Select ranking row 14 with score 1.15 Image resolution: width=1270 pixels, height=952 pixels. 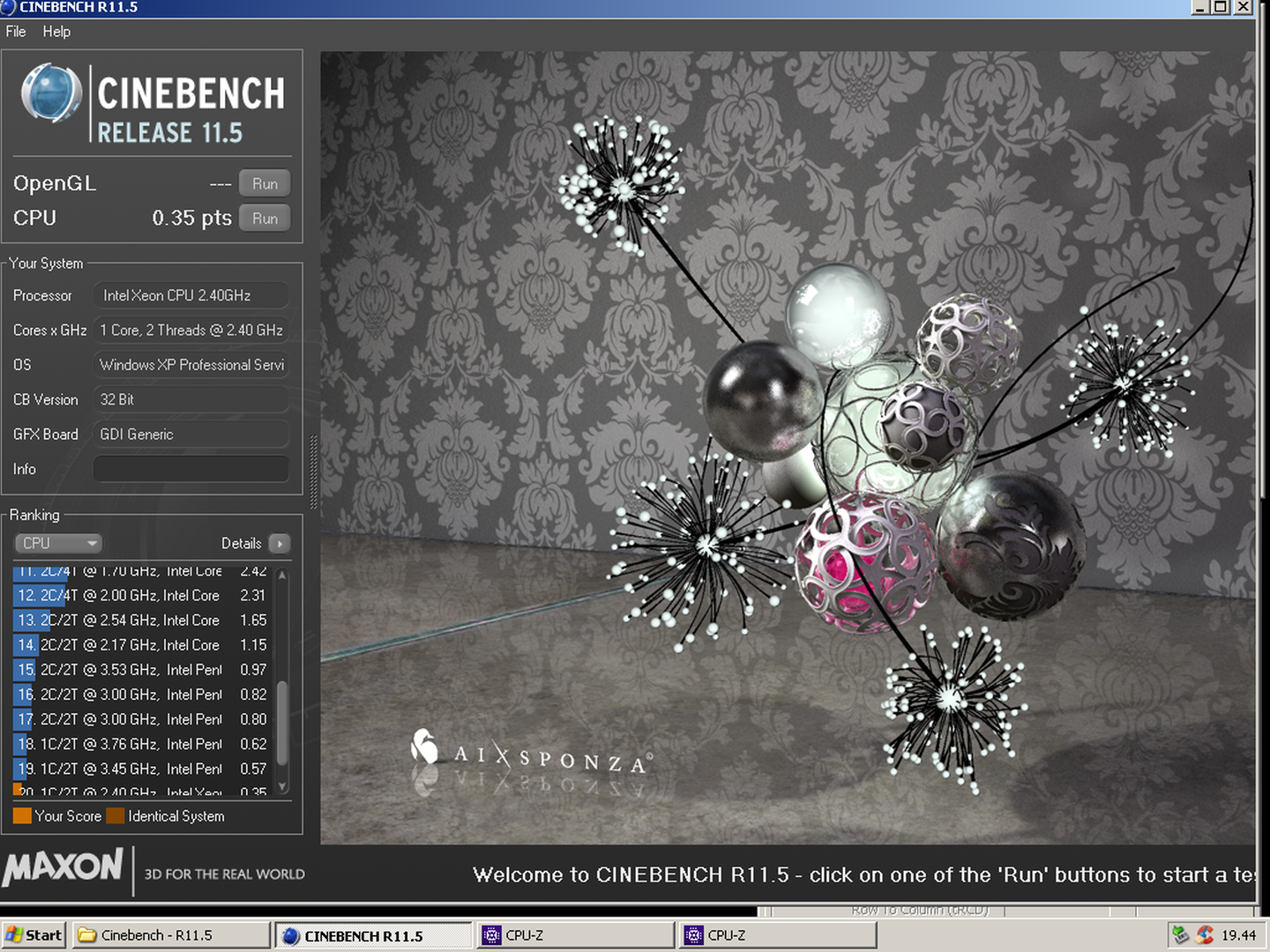(143, 645)
